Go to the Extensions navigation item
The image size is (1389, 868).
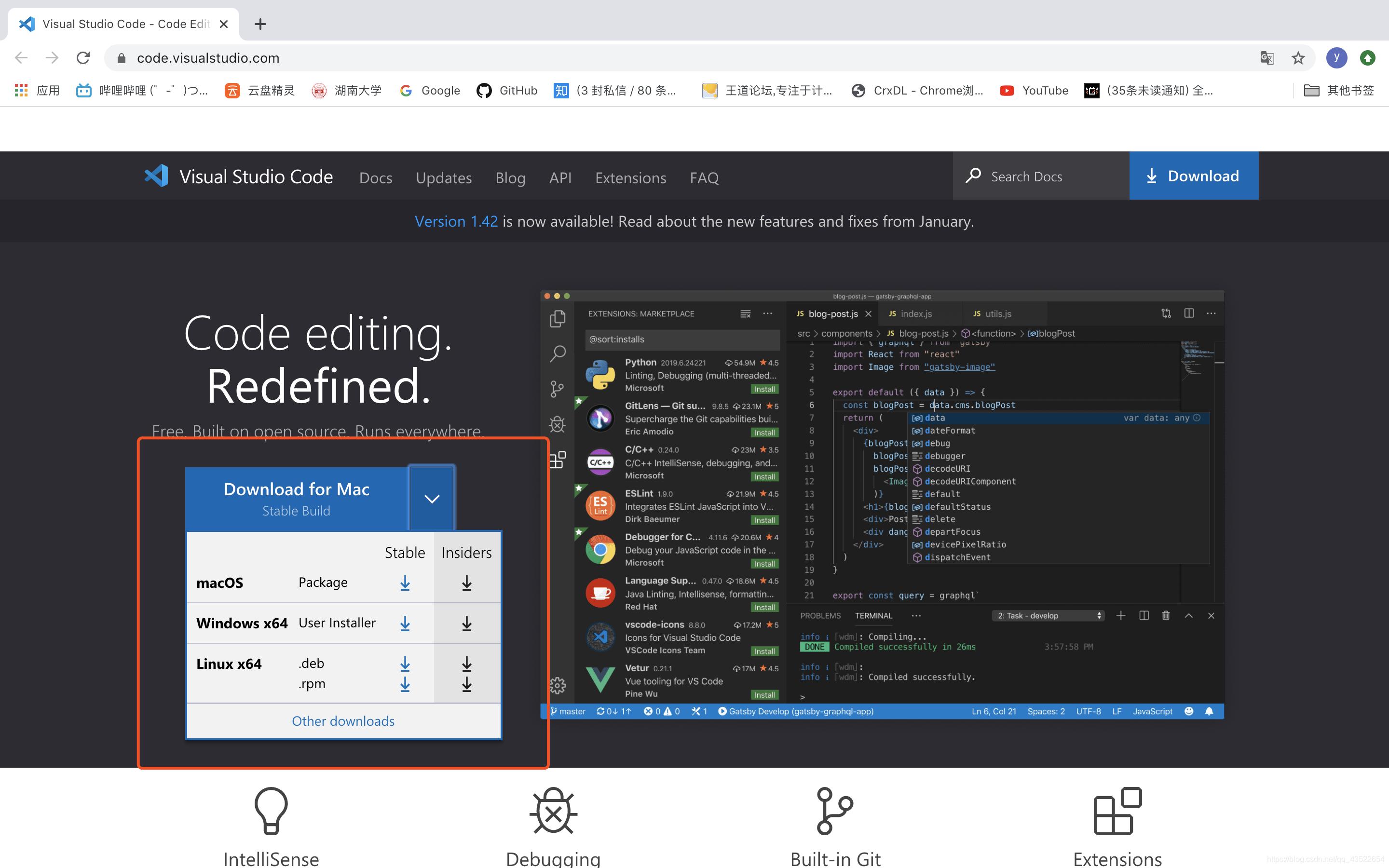pos(630,178)
